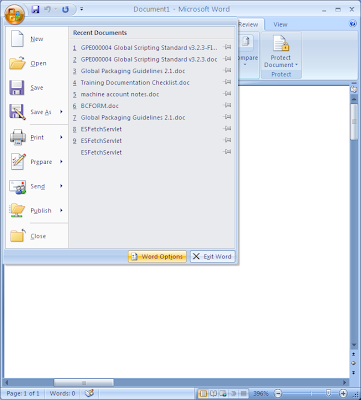Expand the Print submenu arrow
361x400 pixels.
[61, 137]
